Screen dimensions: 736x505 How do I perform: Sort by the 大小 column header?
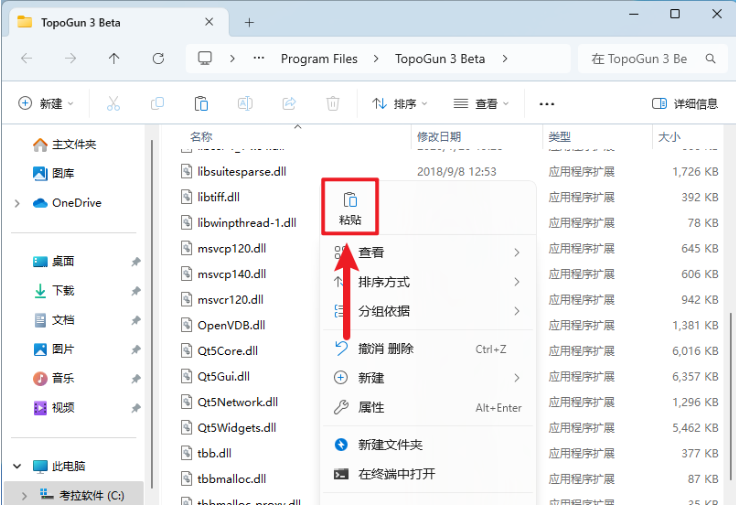pyautogui.click(x=669, y=137)
